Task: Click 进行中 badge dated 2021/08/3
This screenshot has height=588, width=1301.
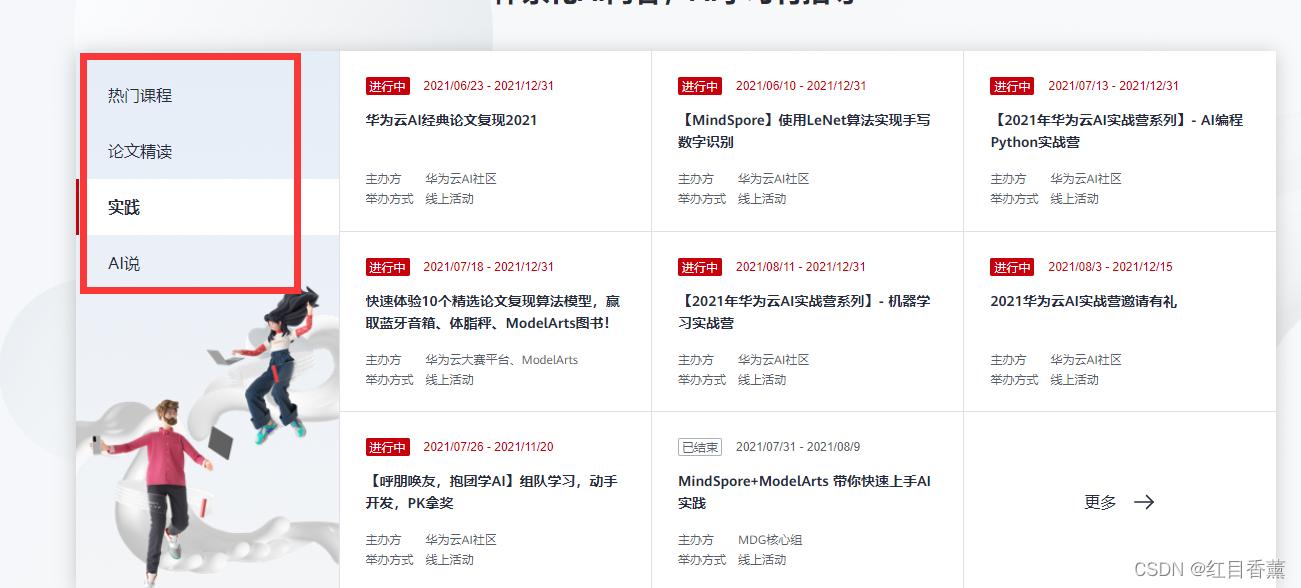Action: [x=1012, y=267]
